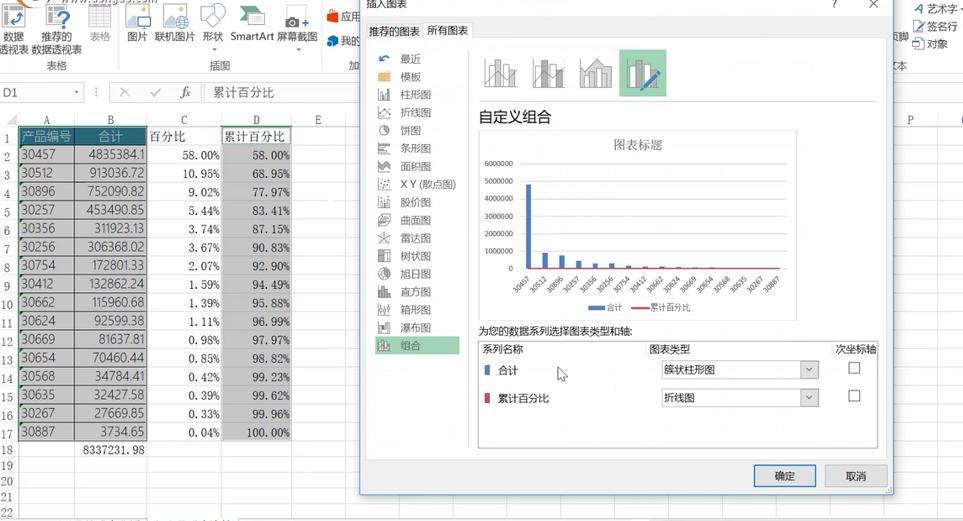Click 推荐的数据透视表 recommended pivot tables
963x521 pixels.
click(57, 28)
